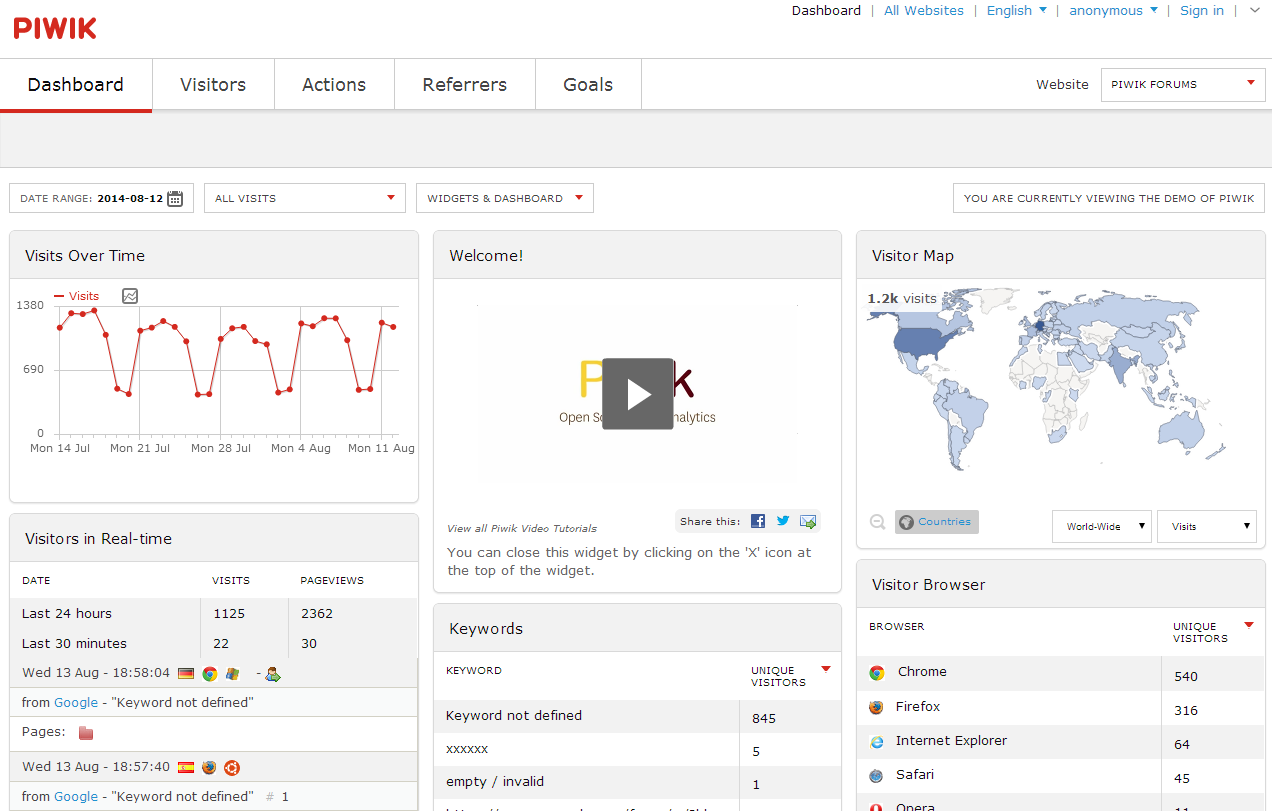Open the World-Wide region dropdown
This screenshot has width=1272, height=811.
click(1102, 526)
